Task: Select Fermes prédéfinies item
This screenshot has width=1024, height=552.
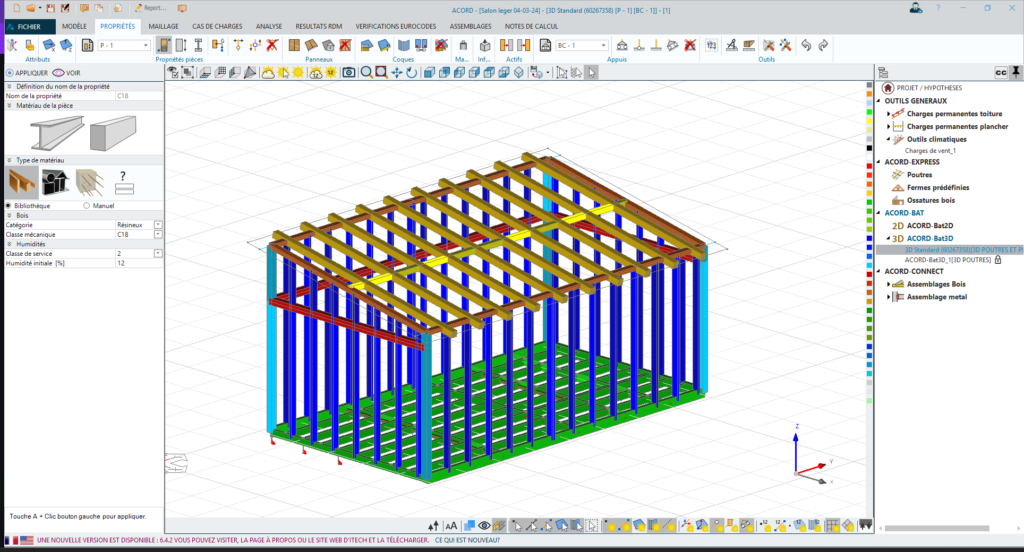Action: [937, 187]
